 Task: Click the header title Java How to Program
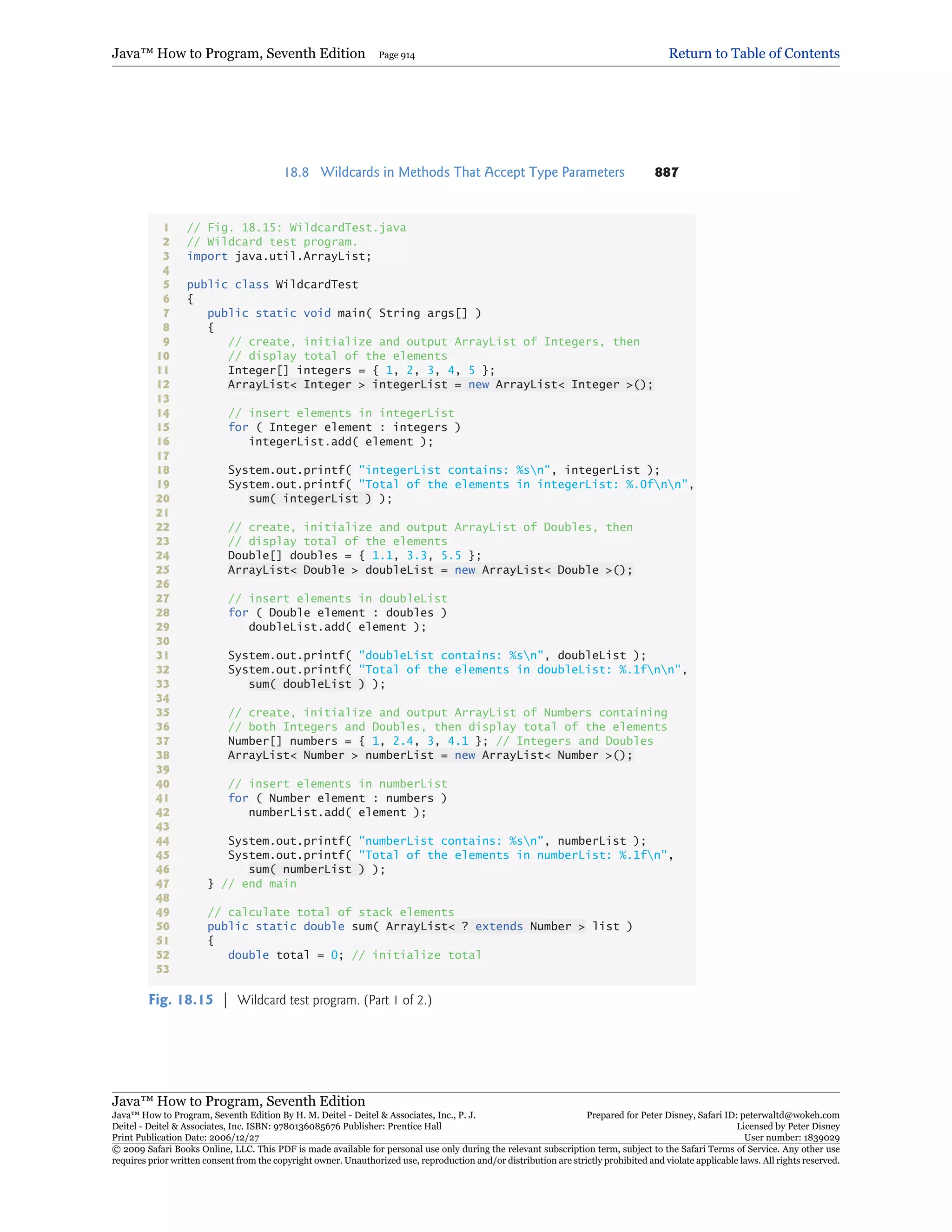[x=238, y=53]
